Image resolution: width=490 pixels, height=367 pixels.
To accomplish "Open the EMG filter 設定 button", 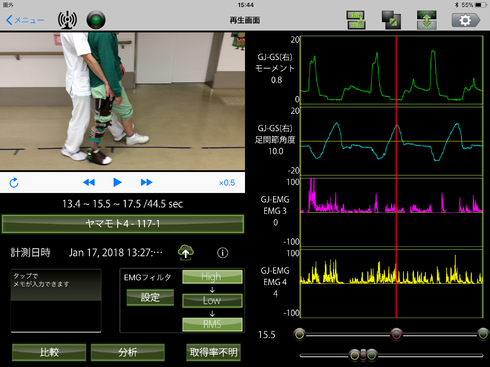I will point(150,297).
